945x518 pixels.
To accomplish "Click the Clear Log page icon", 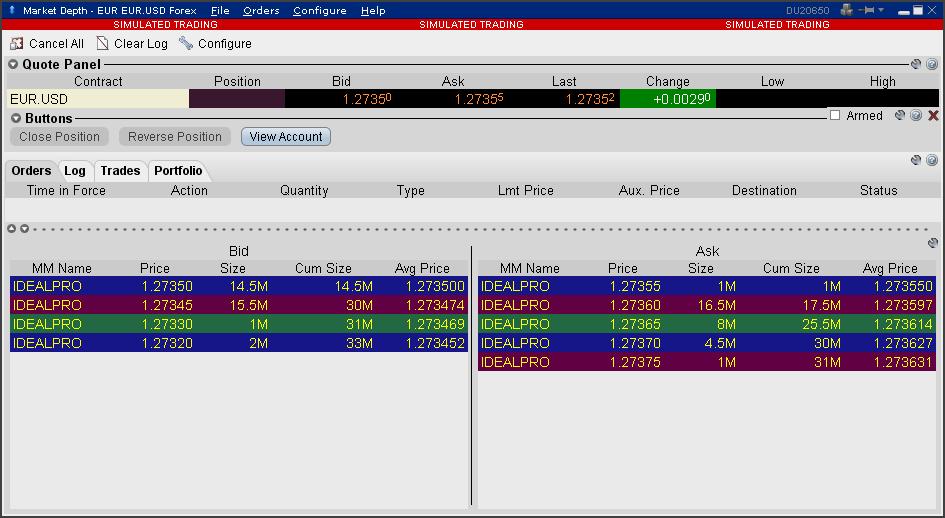I will (x=103, y=43).
